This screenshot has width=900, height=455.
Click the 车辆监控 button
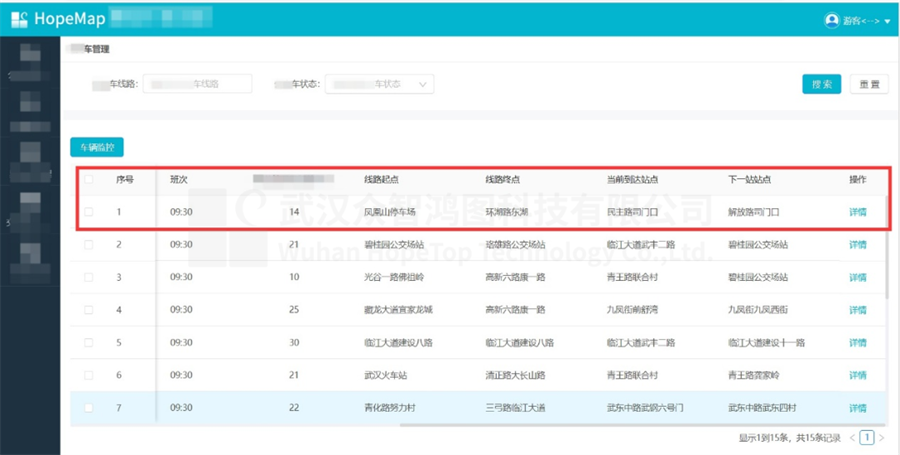click(97, 147)
